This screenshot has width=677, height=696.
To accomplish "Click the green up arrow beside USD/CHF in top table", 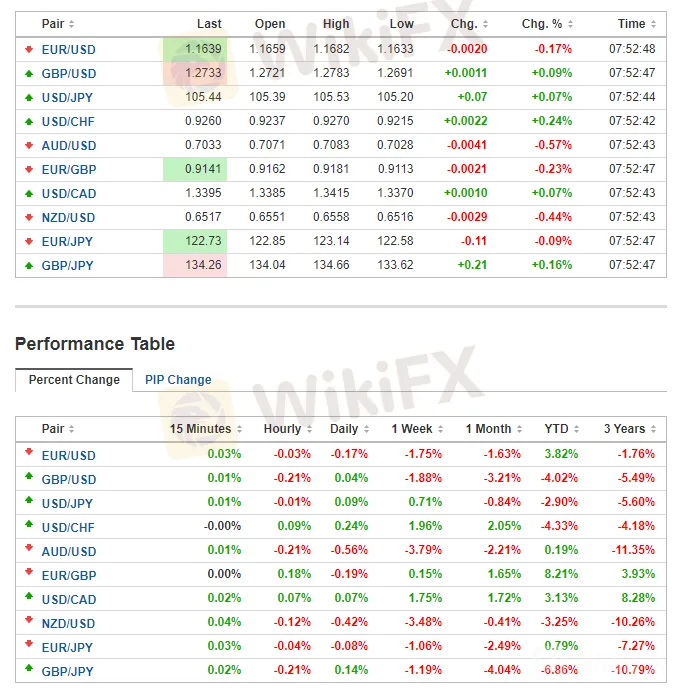I will 28,121.
